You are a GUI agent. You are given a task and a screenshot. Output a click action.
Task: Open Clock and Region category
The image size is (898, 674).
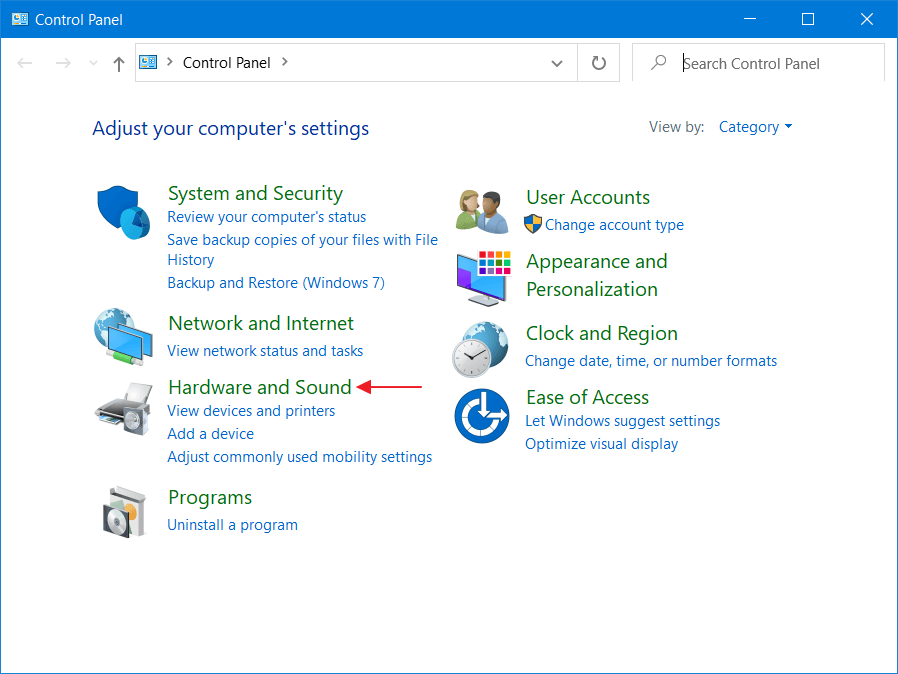(601, 333)
